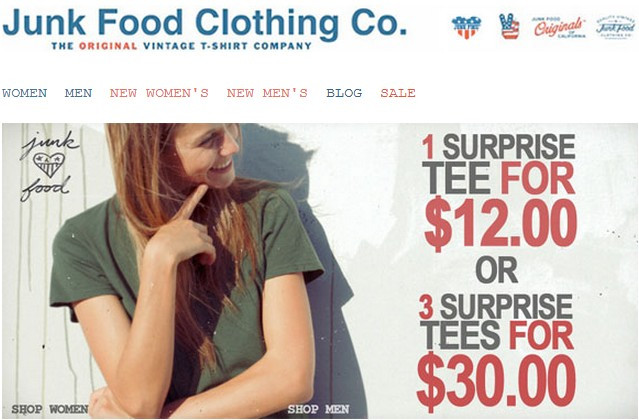Viewport: 639px width, 420px height.
Task: Open the MEN navigation menu
Action: click(x=78, y=93)
